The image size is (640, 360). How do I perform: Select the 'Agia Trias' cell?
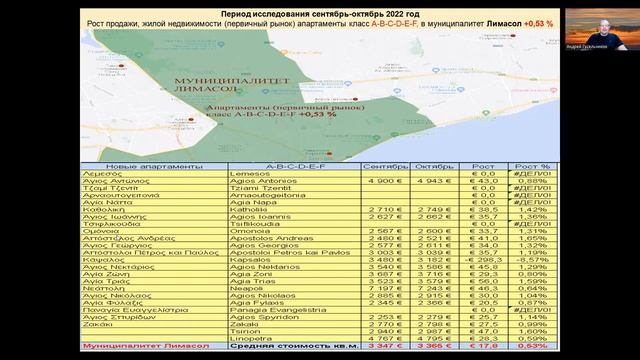[x=295, y=281]
